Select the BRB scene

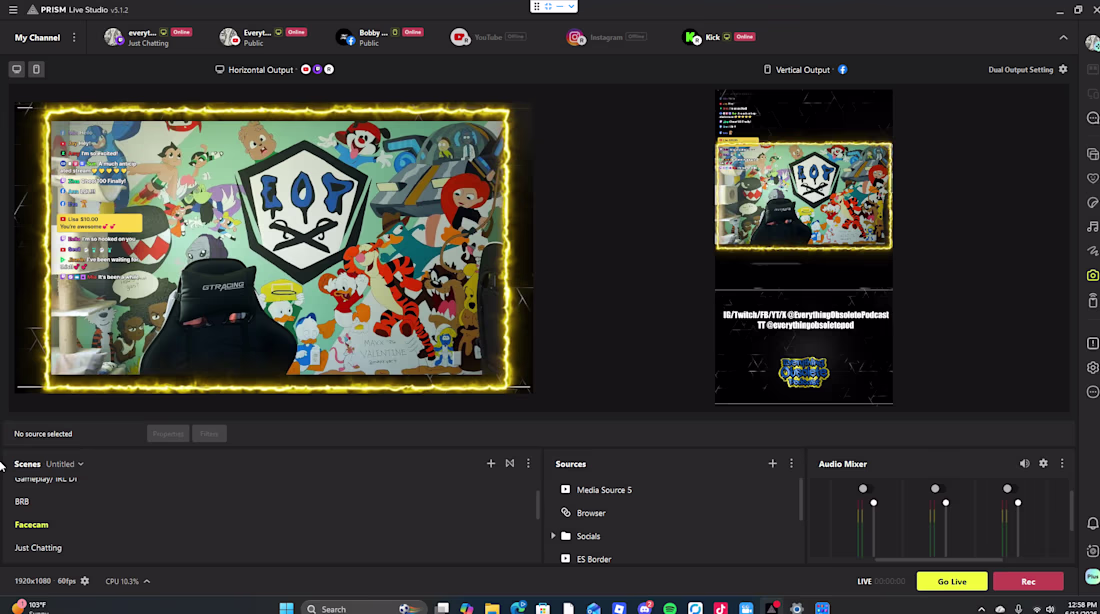coord(22,502)
